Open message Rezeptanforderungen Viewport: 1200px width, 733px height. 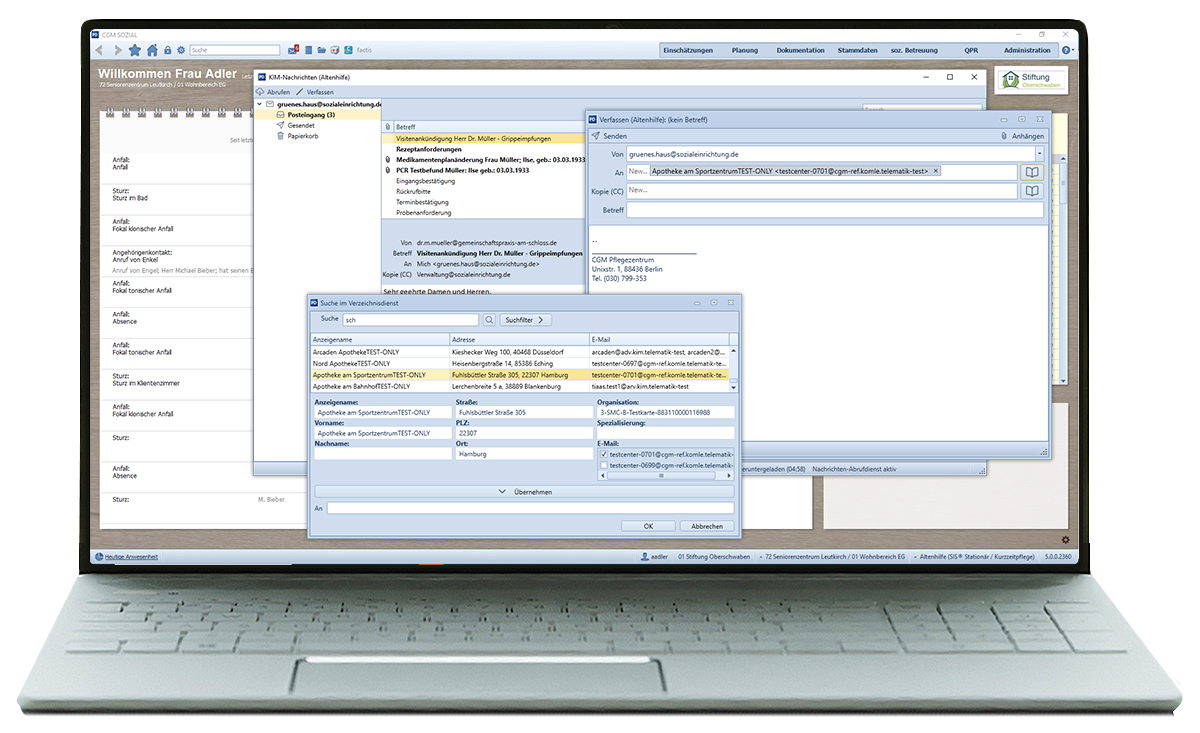pos(428,149)
